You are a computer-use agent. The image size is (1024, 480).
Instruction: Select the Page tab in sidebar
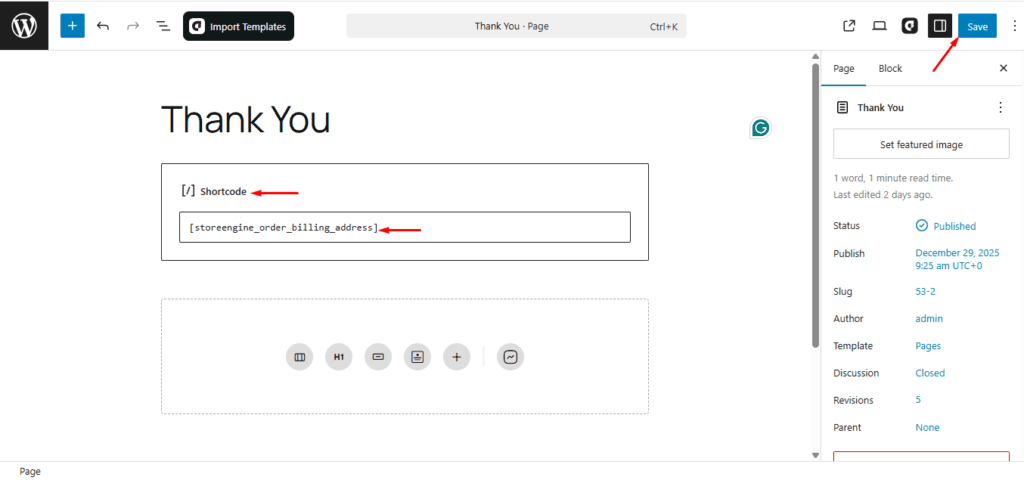[844, 68]
